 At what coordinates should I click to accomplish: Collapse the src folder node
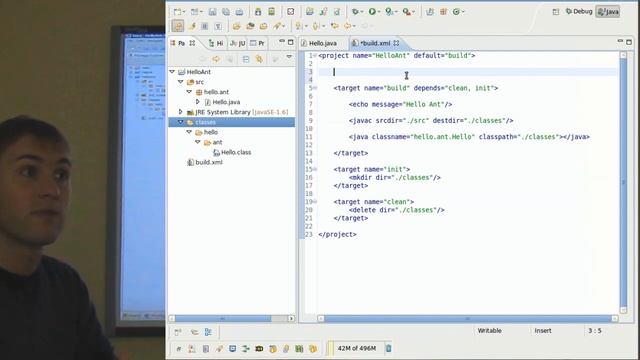(x=181, y=82)
